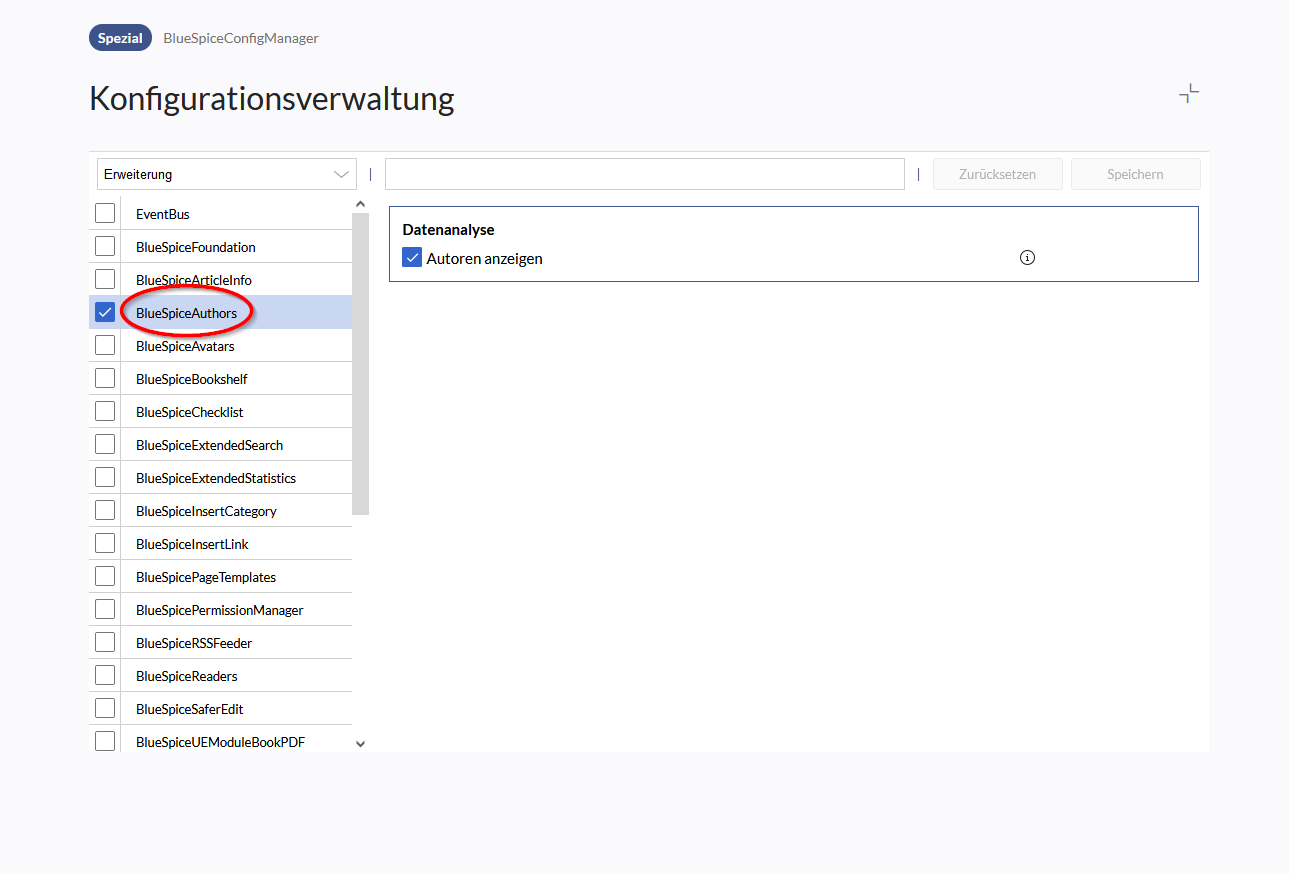1289x874 pixels.
Task: Tick the BlueSpicePermissionManager checkbox
Action: click(x=105, y=609)
